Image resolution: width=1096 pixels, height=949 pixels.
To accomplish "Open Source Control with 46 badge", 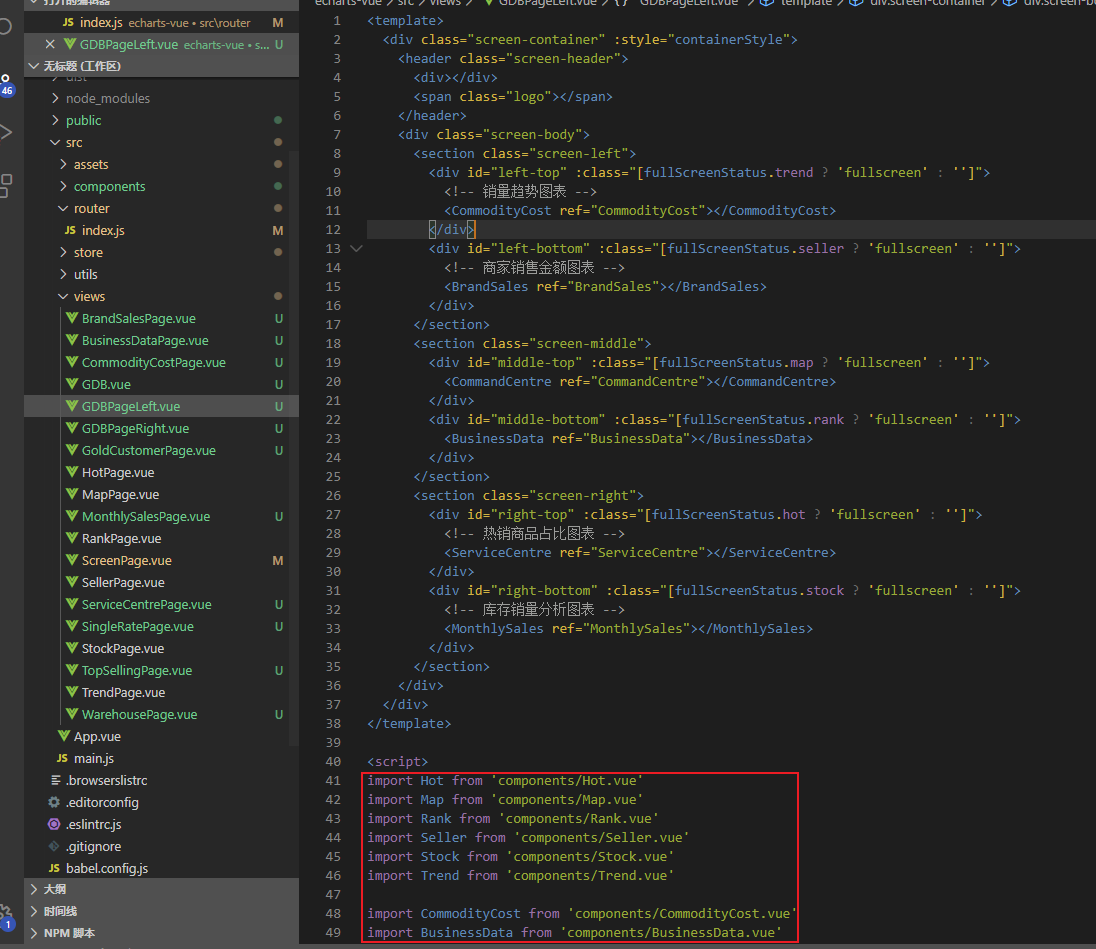I will [6, 84].
